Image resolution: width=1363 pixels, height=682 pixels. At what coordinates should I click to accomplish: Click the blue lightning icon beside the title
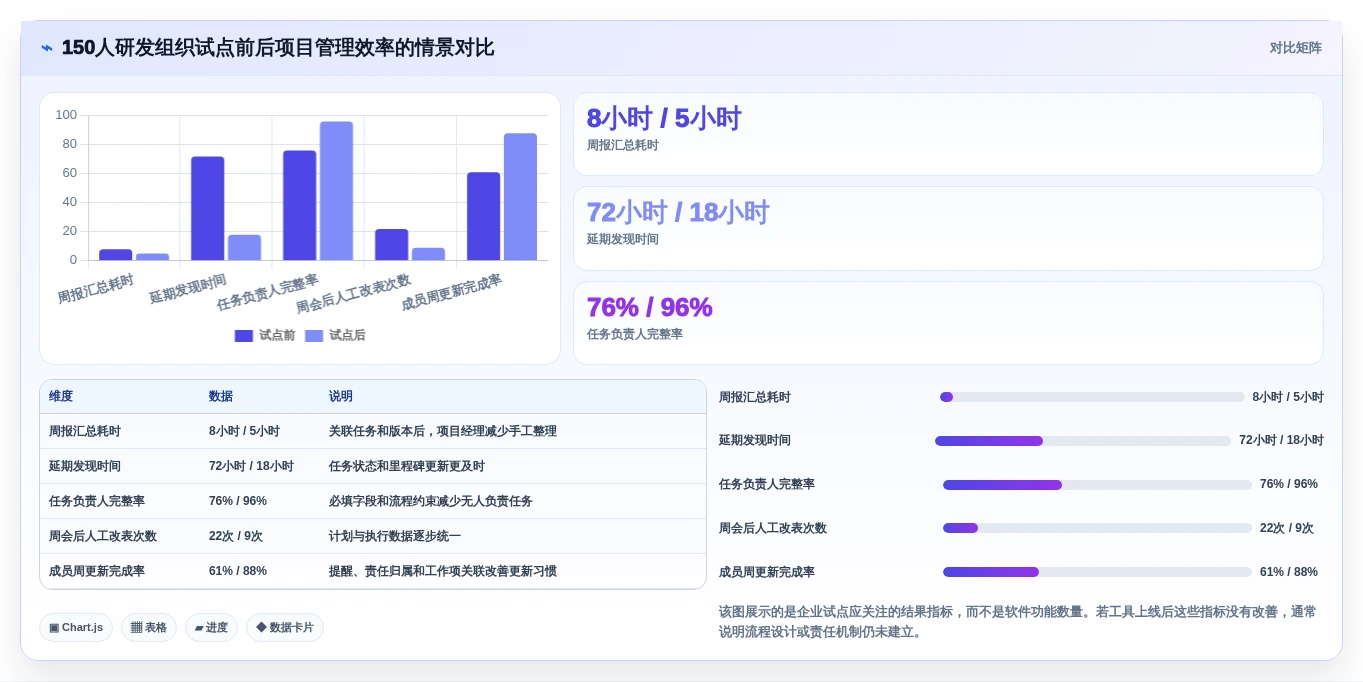[47, 48]
